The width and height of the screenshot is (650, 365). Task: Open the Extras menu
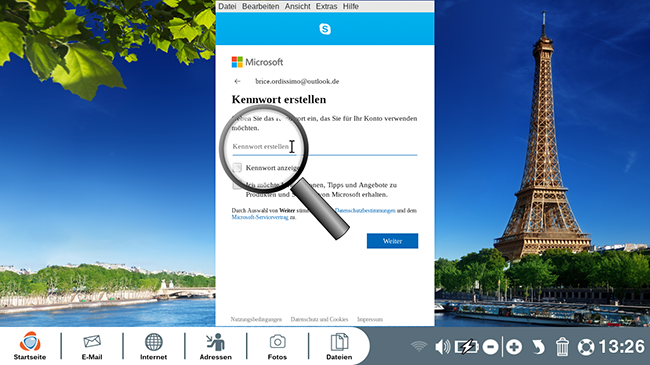tap(326, 6)
